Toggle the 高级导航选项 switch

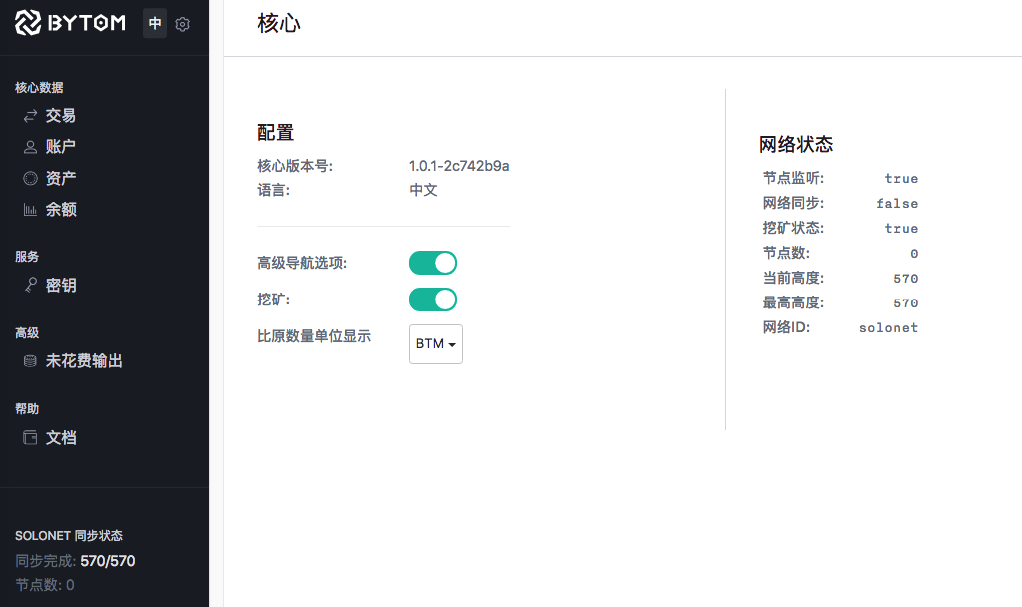[433, 262]
